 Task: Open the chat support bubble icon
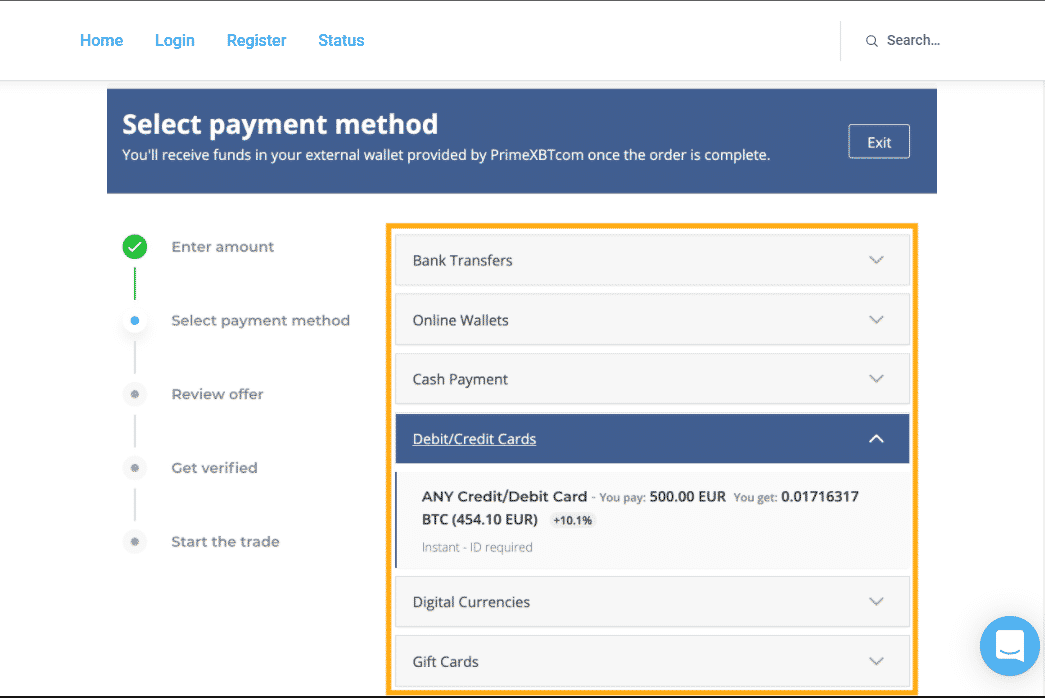click(x=1009, y=645)
